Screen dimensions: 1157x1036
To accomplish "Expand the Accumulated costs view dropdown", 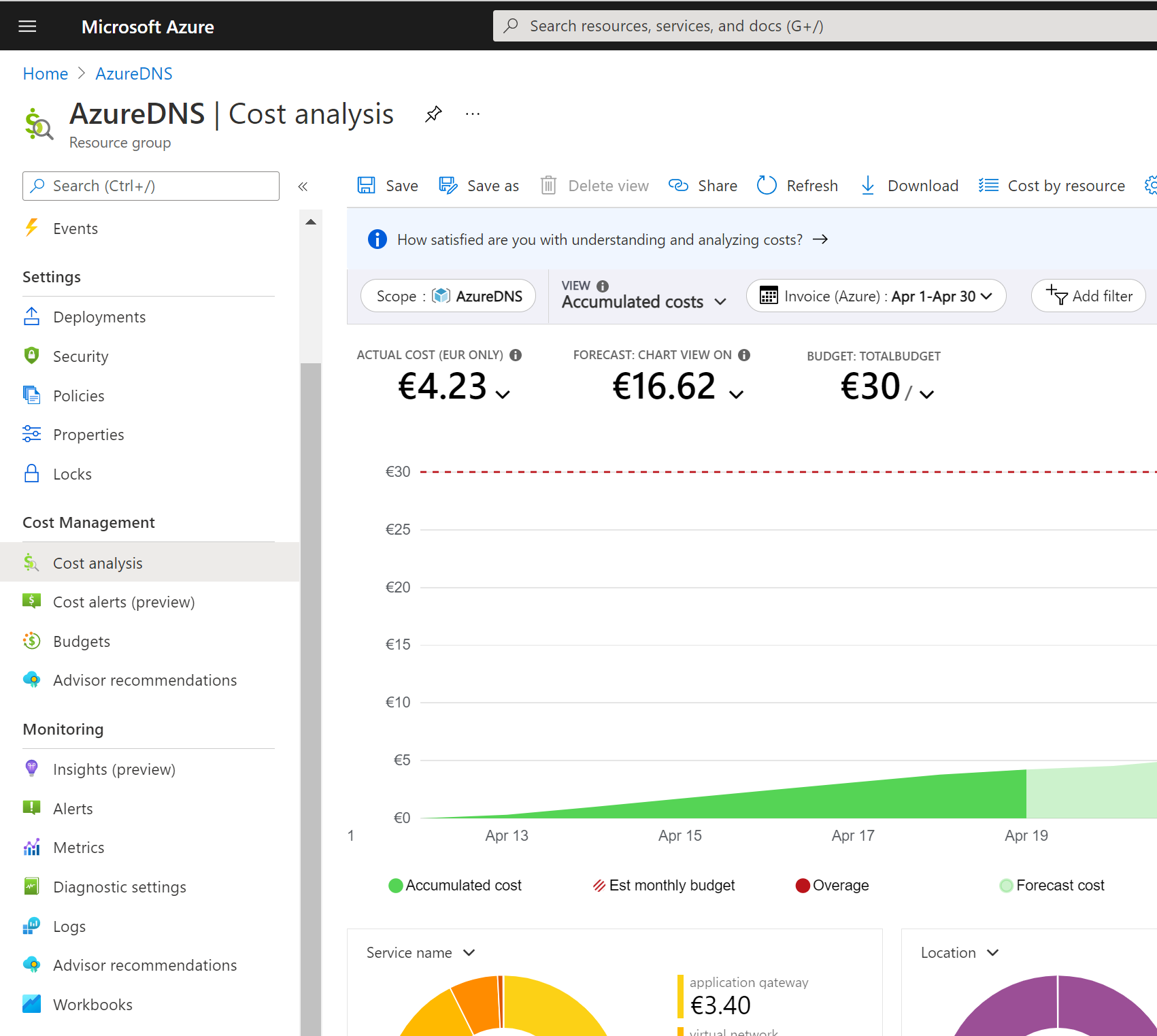I will coord(644,301).
